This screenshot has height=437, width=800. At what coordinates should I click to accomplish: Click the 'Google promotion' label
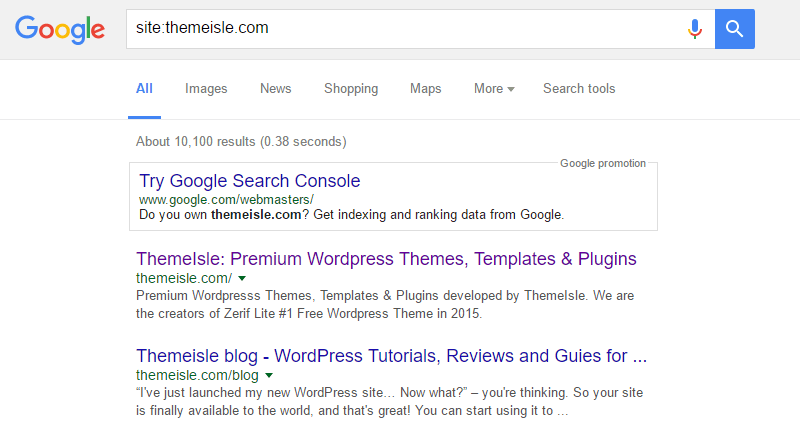603,163
